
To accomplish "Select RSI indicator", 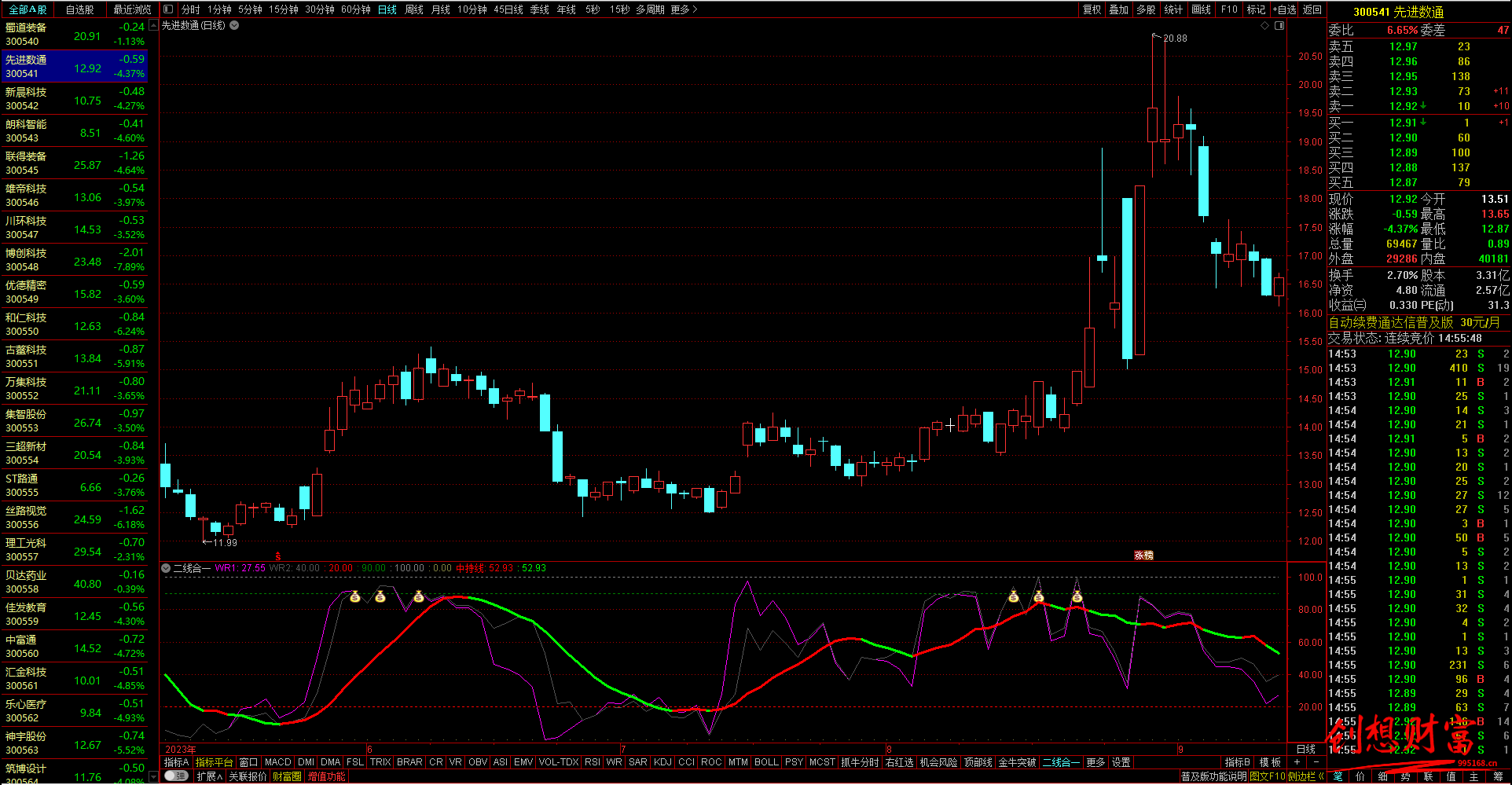I will [593, 762].
